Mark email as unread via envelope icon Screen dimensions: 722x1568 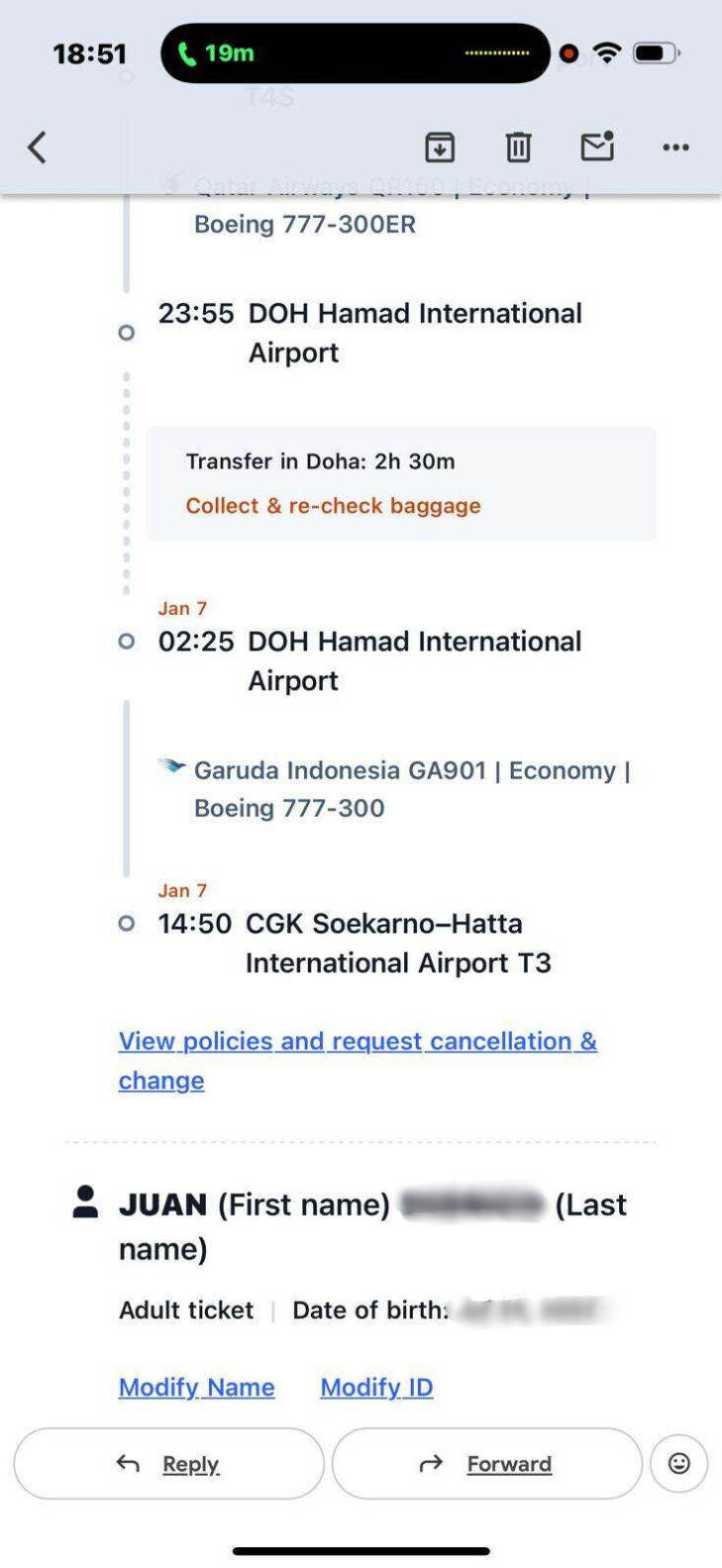pos(597,147)
